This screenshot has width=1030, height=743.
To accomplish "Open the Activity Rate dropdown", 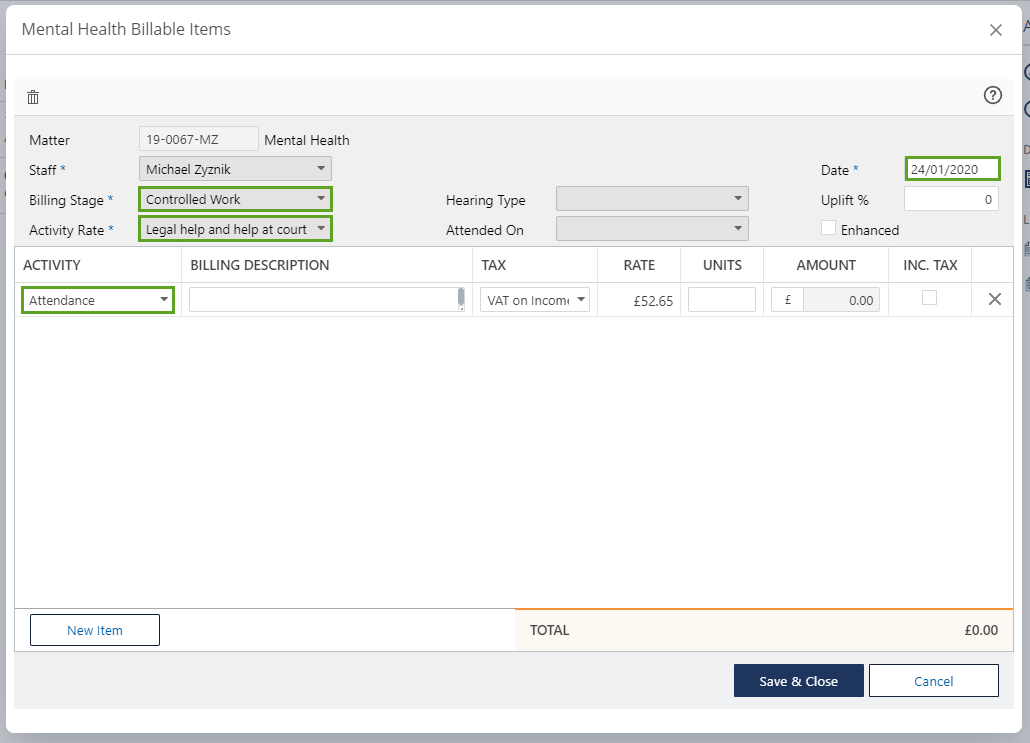I will pos(235,229).
